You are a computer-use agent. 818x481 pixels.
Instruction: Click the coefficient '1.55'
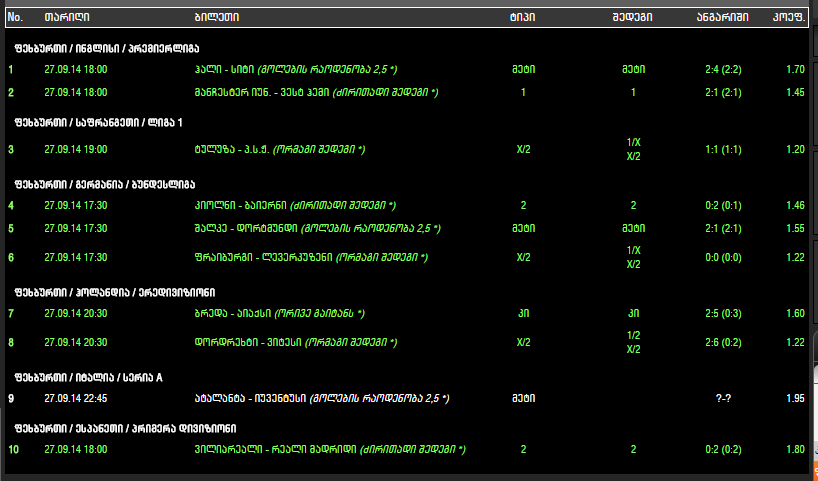click(x=796, y=229)
